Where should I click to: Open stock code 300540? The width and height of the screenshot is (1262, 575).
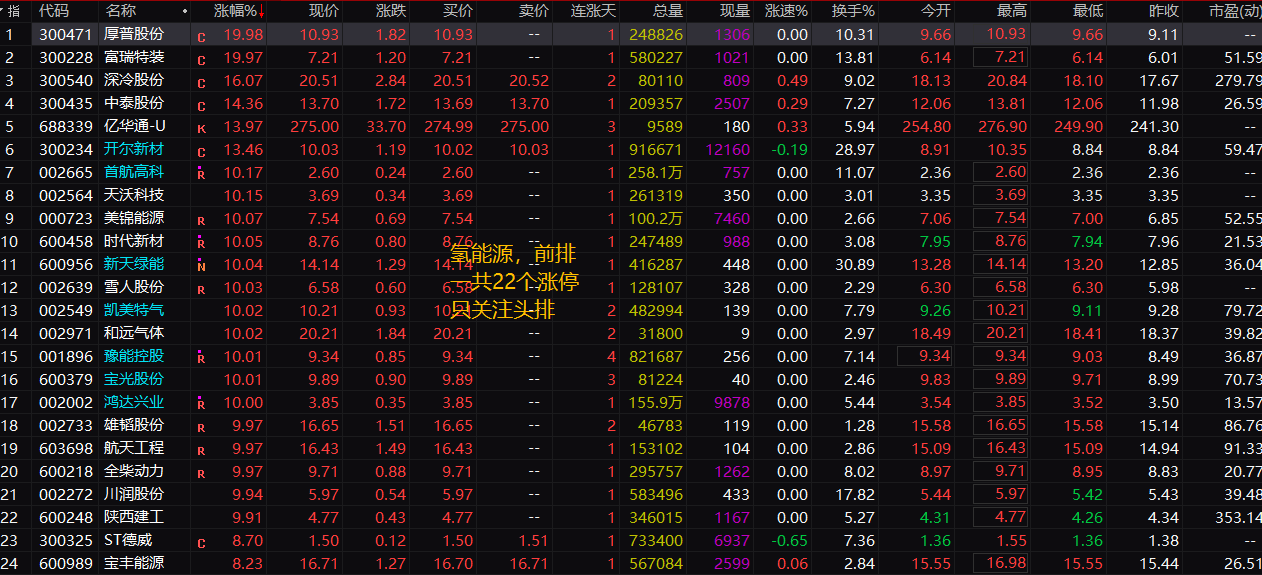[66, 80]
